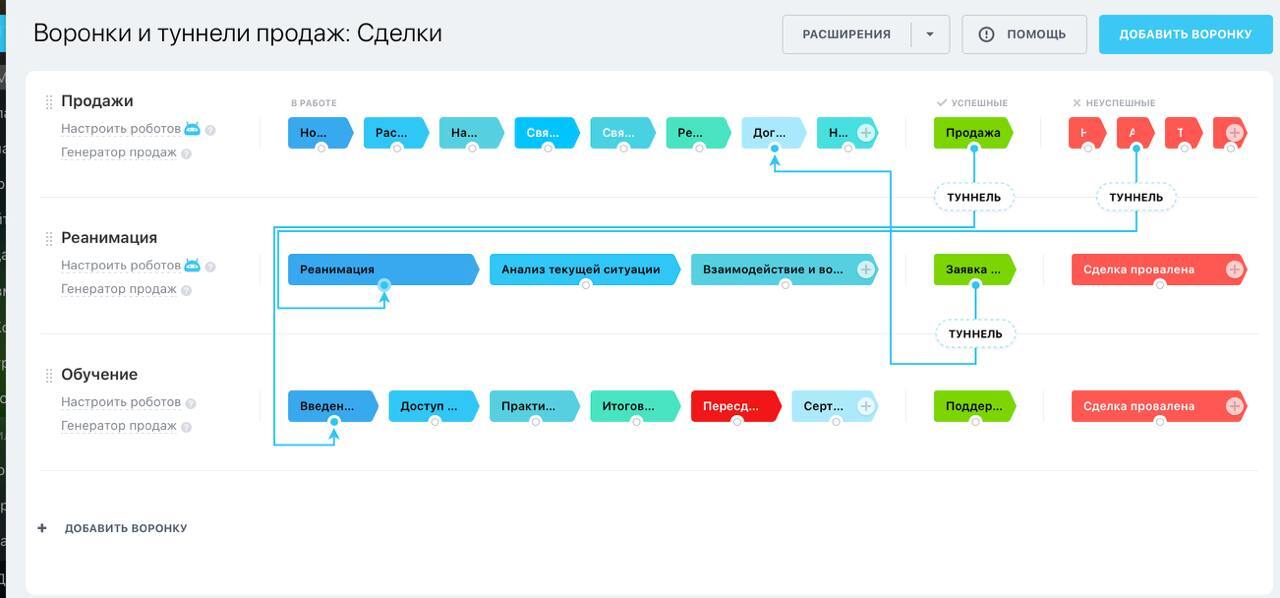The width and height of the screenshot is (1280, 598).
Task: Select the red Пересд... stage
Action: 733,406
